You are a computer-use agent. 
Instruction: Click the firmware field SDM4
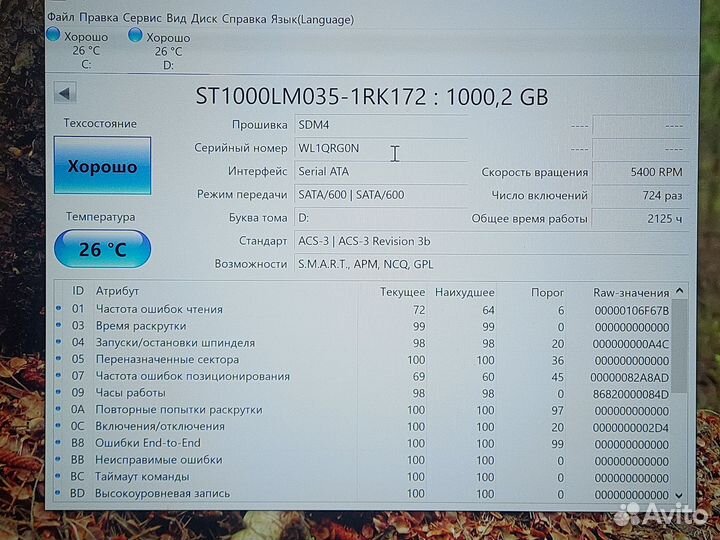tap(381, 125)
